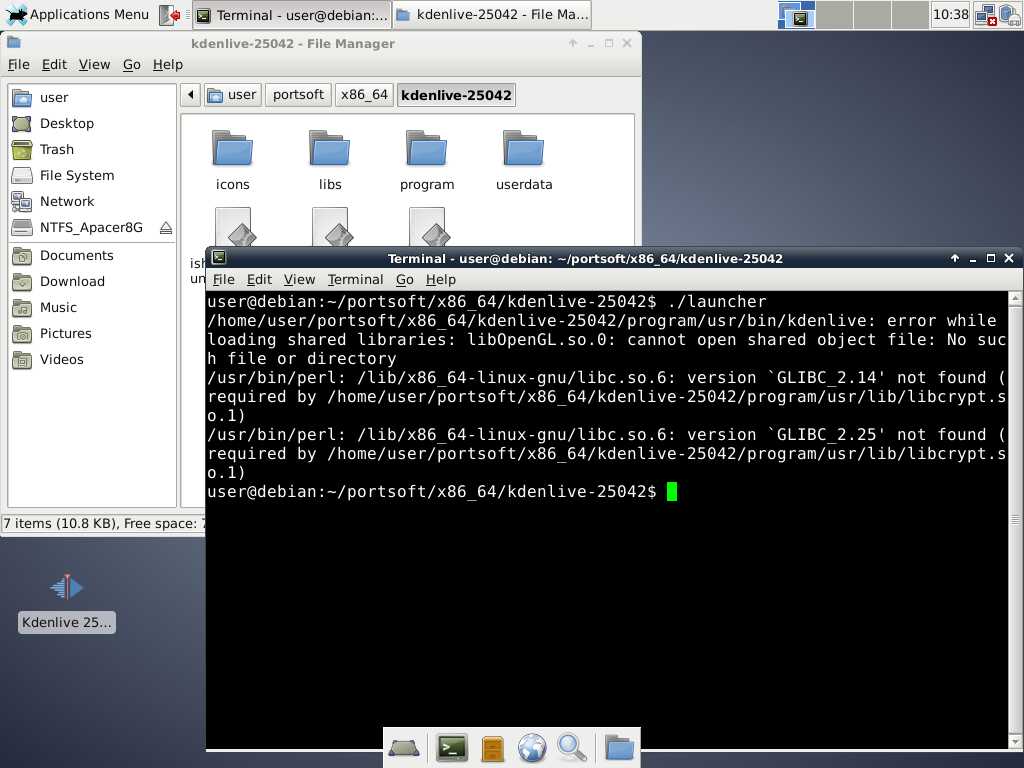Open Pictures bookmark in the sidebar
Screen dimensions: 1024x768
tap(92, 334)
